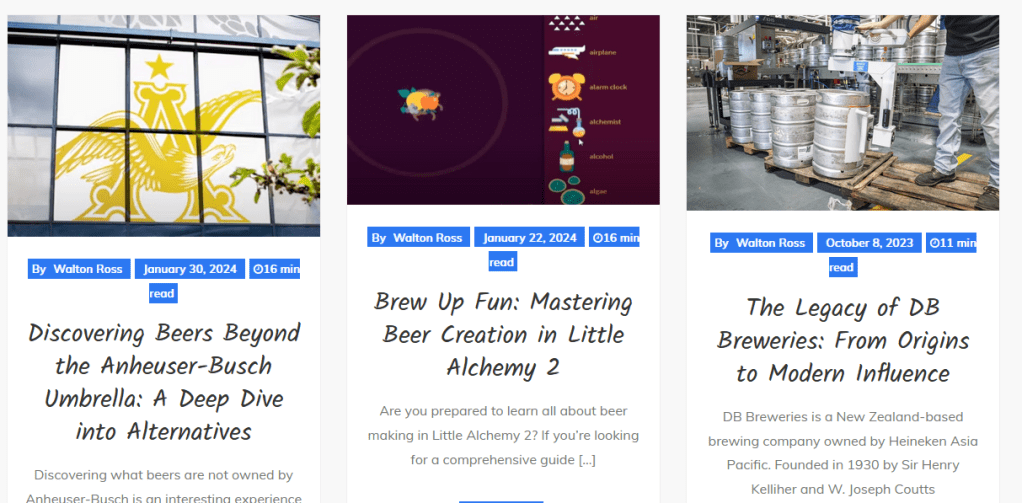This screenshot has width=1022, height=503.
Task: Click the clock icon on the Anheuser-Busch post
Action: 257,269
